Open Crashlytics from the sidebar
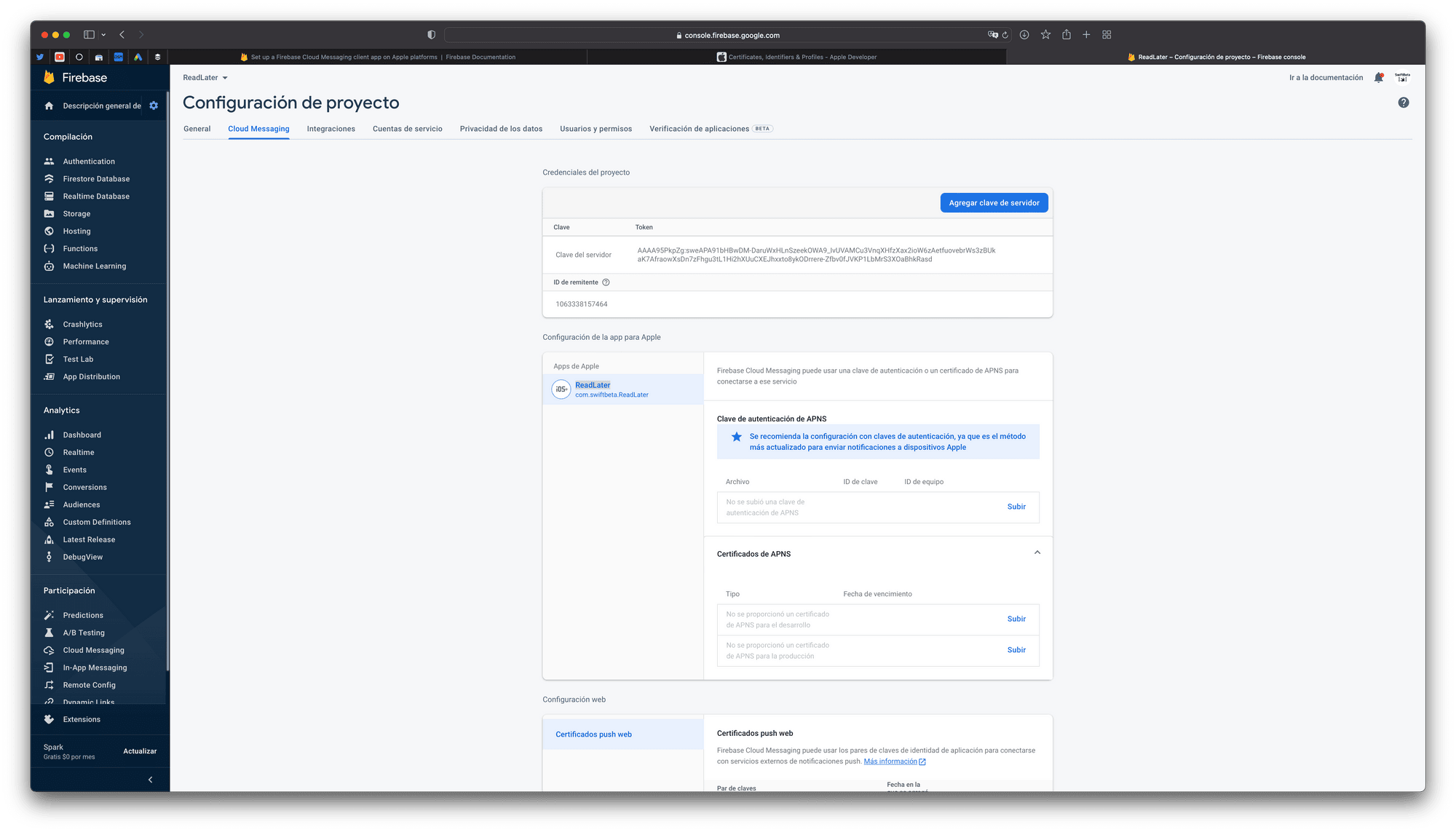This screenshot has height=832, width=1456. 82,325
